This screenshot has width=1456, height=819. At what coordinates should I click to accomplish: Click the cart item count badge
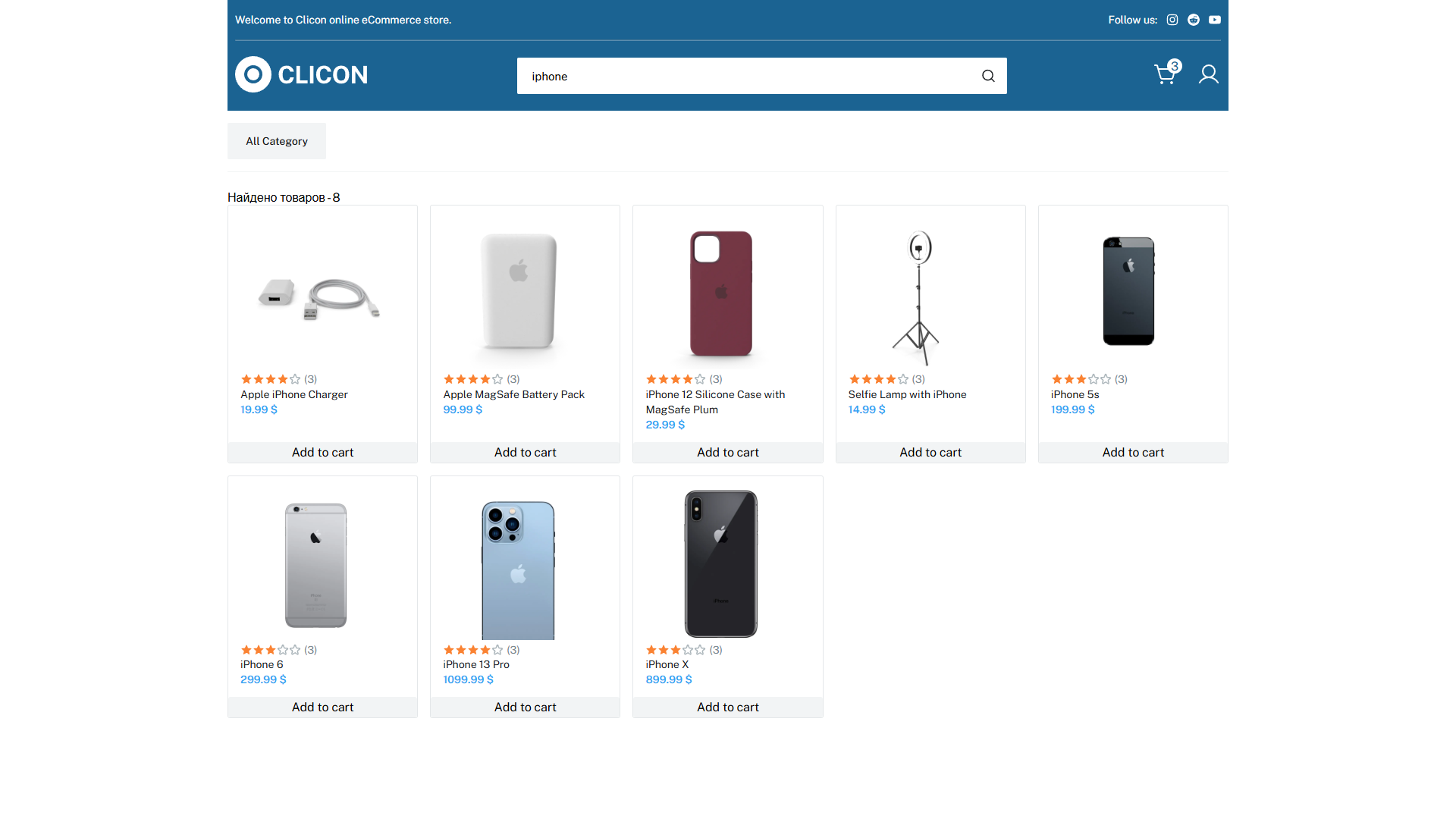pyautogui.click(x=1175, y=66)
